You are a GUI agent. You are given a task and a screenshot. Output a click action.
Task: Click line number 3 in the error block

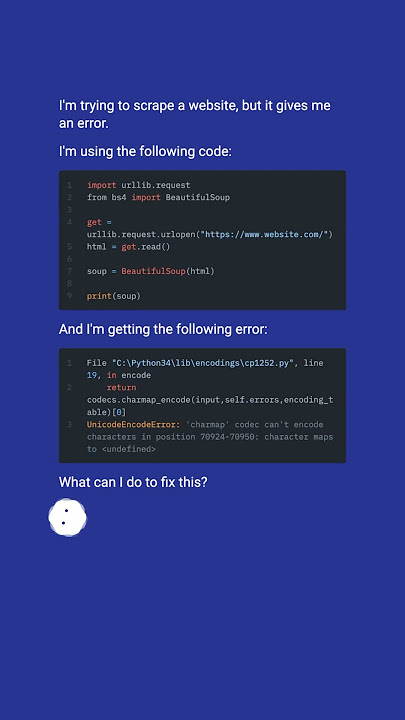pos(69,425)
